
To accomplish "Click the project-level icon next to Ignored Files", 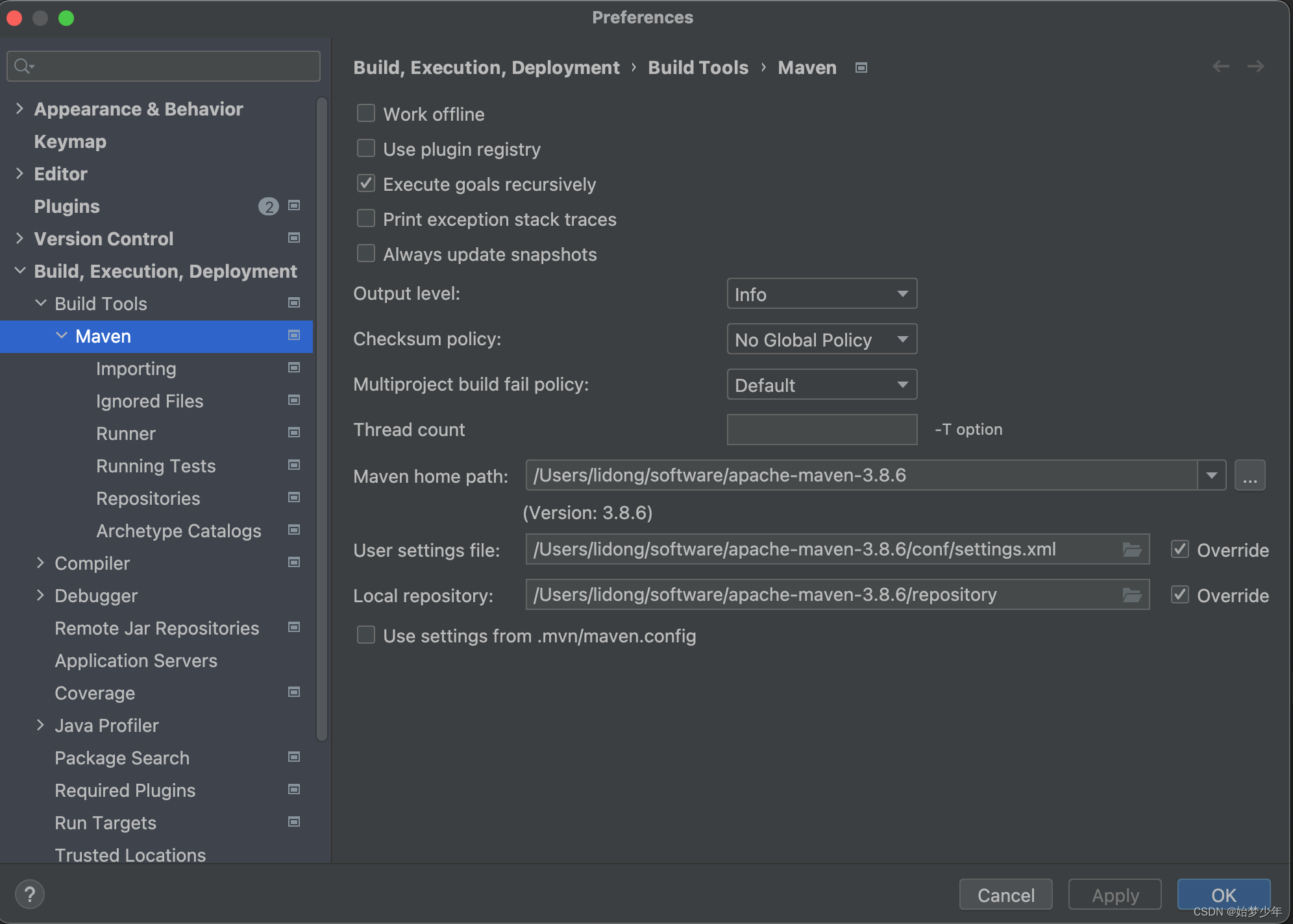I will 294,400.
